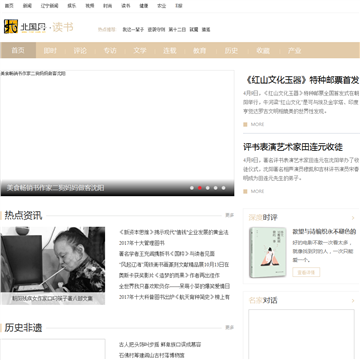Open the first news item under 历史非遗
Viewport: 360px width, 360px height.
click(160, 344)
